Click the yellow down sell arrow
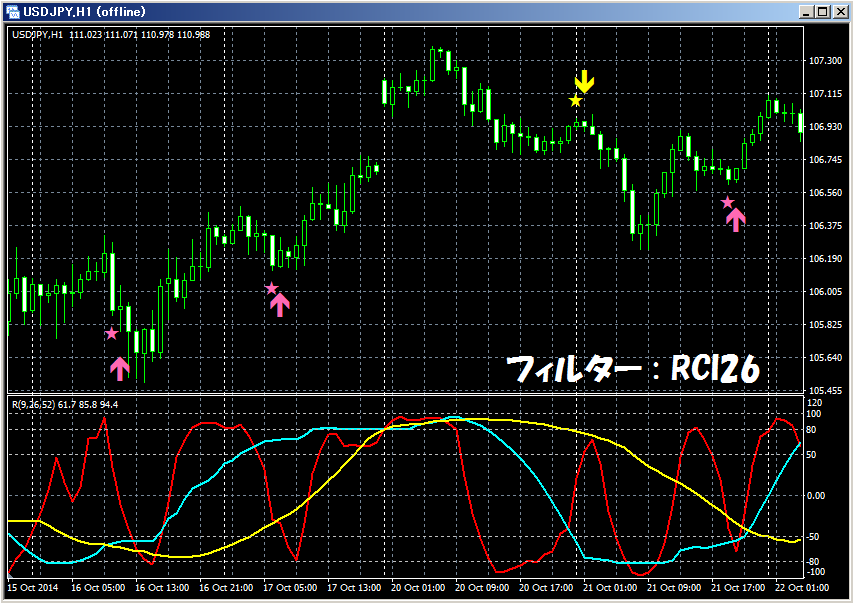The width and height of the screenshot is (853, 603). pyautogui.click(x=584, y=81)
